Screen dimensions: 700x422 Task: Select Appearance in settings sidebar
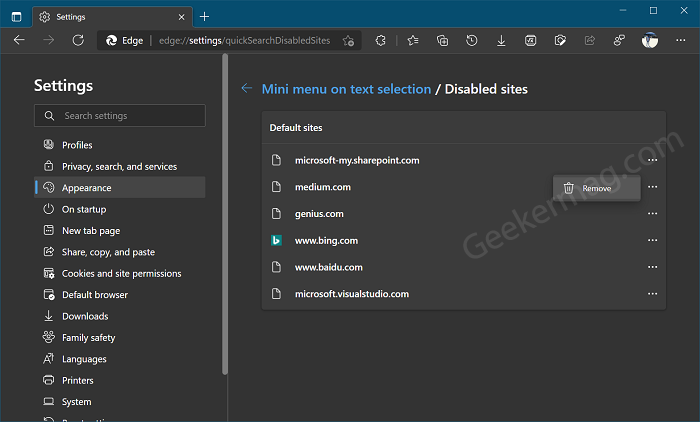[120, 188]
